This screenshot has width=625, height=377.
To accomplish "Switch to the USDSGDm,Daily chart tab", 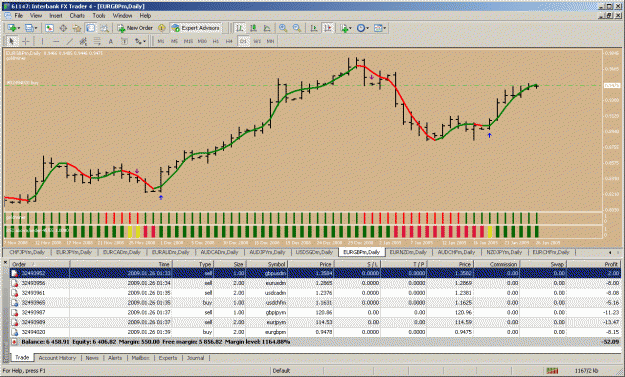I will (314, 252).
